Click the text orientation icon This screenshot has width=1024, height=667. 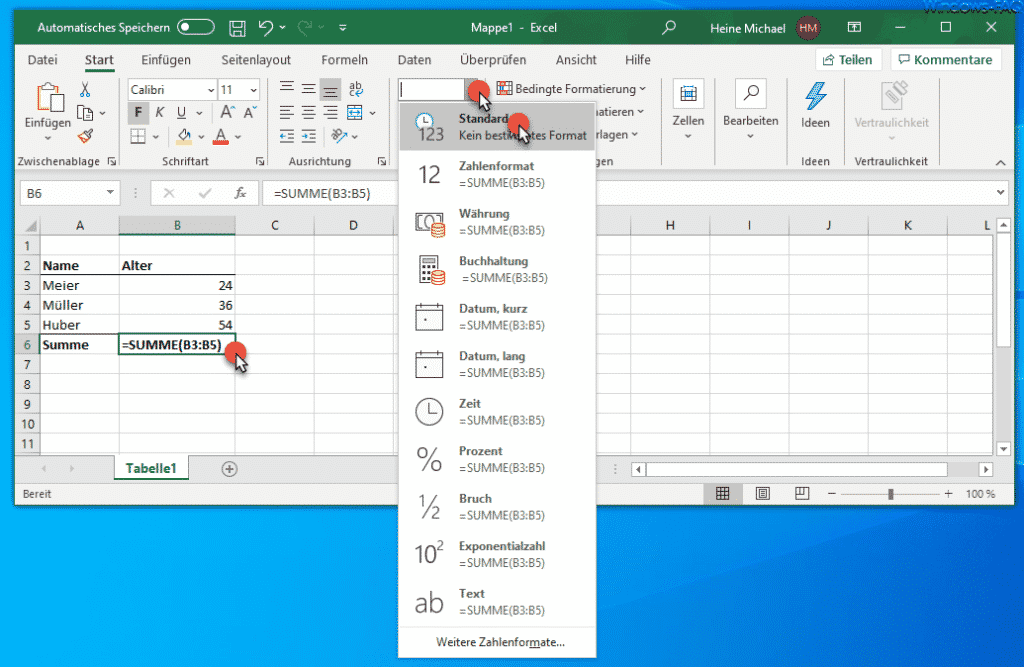point(339,136)
